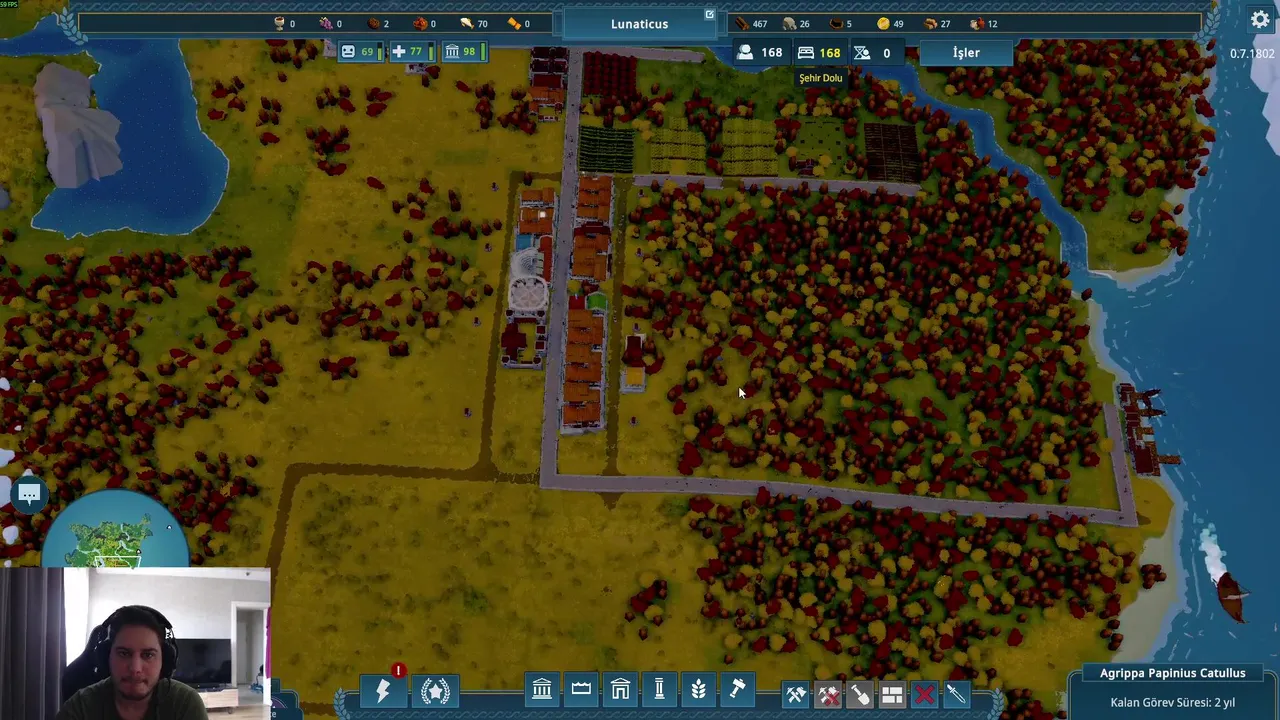Click the version number 0.7.1802
1280x720 pixels.
click(x=1252, y=54)
